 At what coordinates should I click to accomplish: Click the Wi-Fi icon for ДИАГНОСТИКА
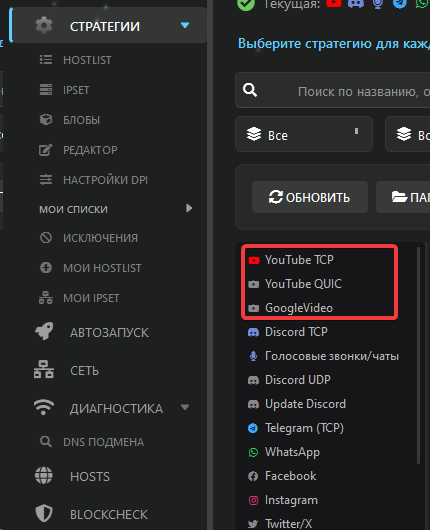pyautogui.click(x=44, y=407)
